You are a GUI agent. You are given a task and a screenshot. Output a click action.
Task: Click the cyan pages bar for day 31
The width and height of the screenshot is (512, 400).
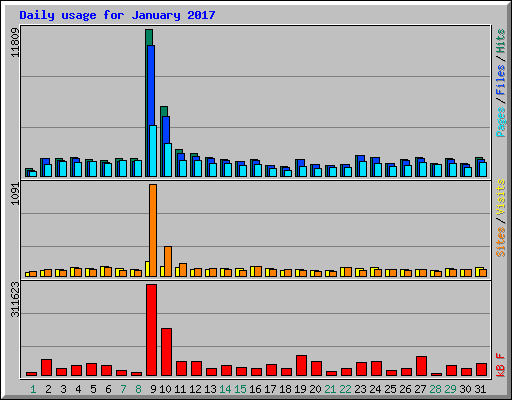point(483,170)
